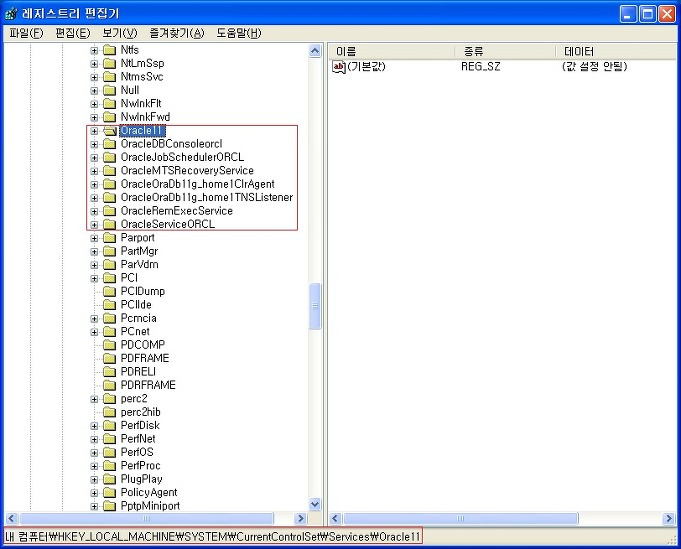Click the open Oracle11 folder icon

point(110,131)
